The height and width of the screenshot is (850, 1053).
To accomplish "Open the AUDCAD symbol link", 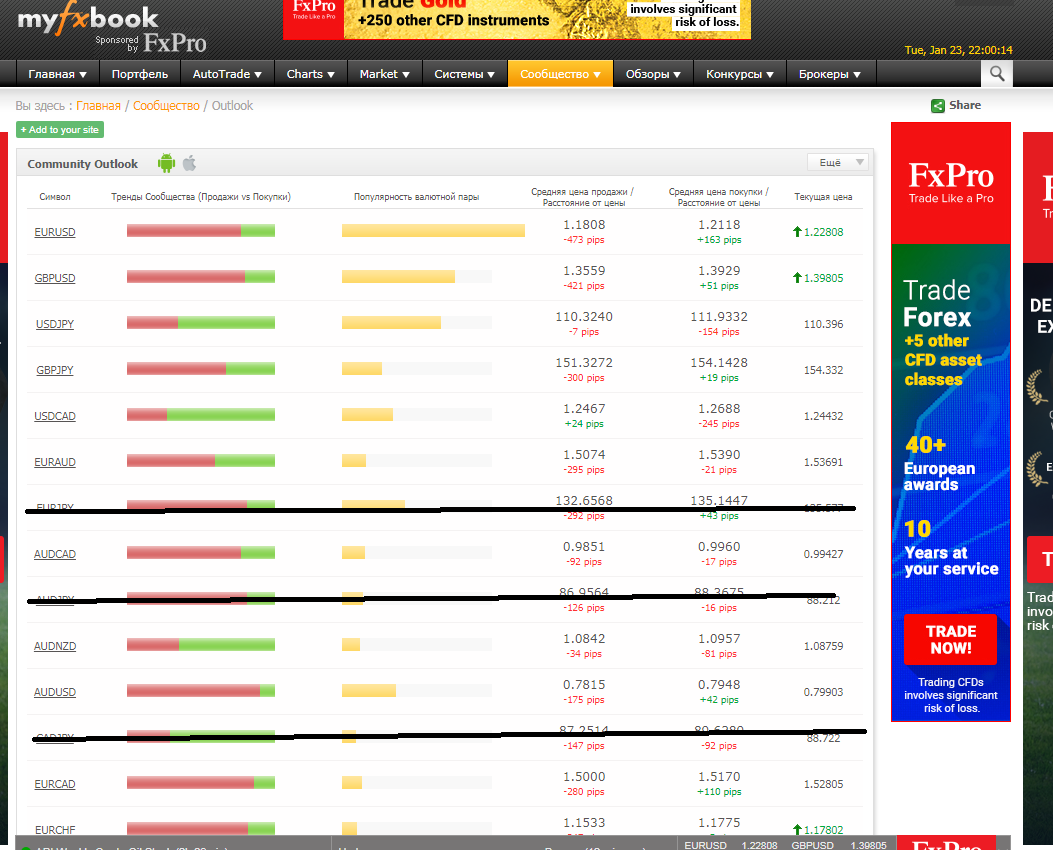I will [x=55, y=554].
